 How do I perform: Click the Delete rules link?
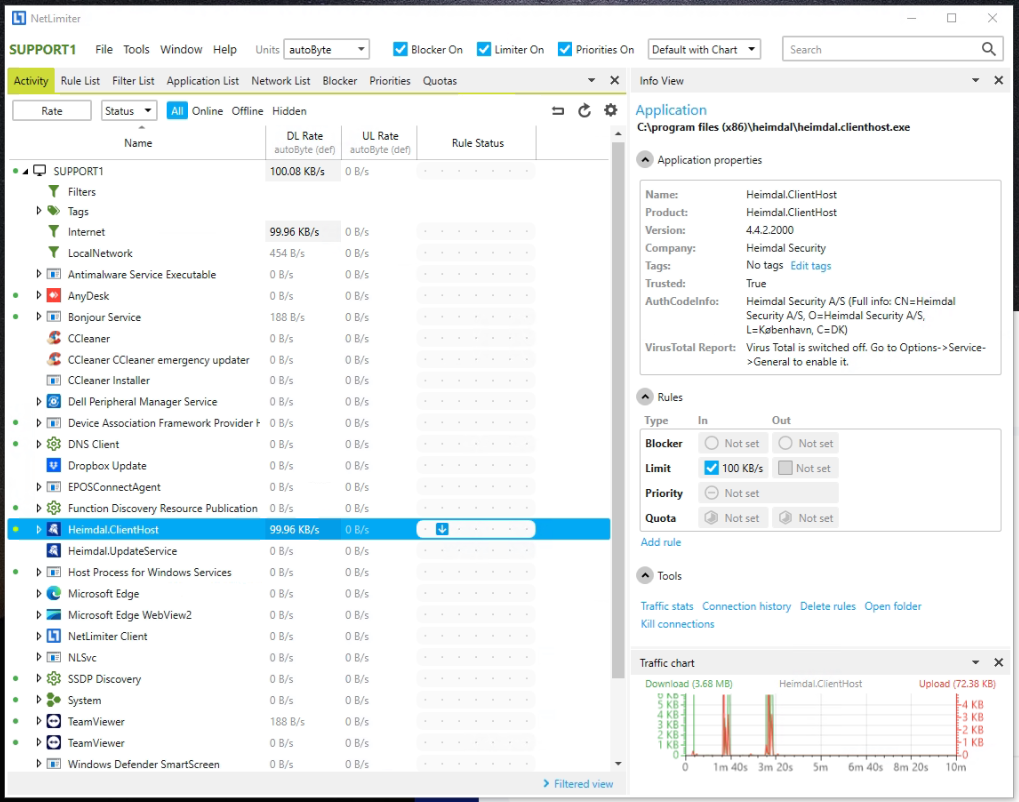coord(828,606)
